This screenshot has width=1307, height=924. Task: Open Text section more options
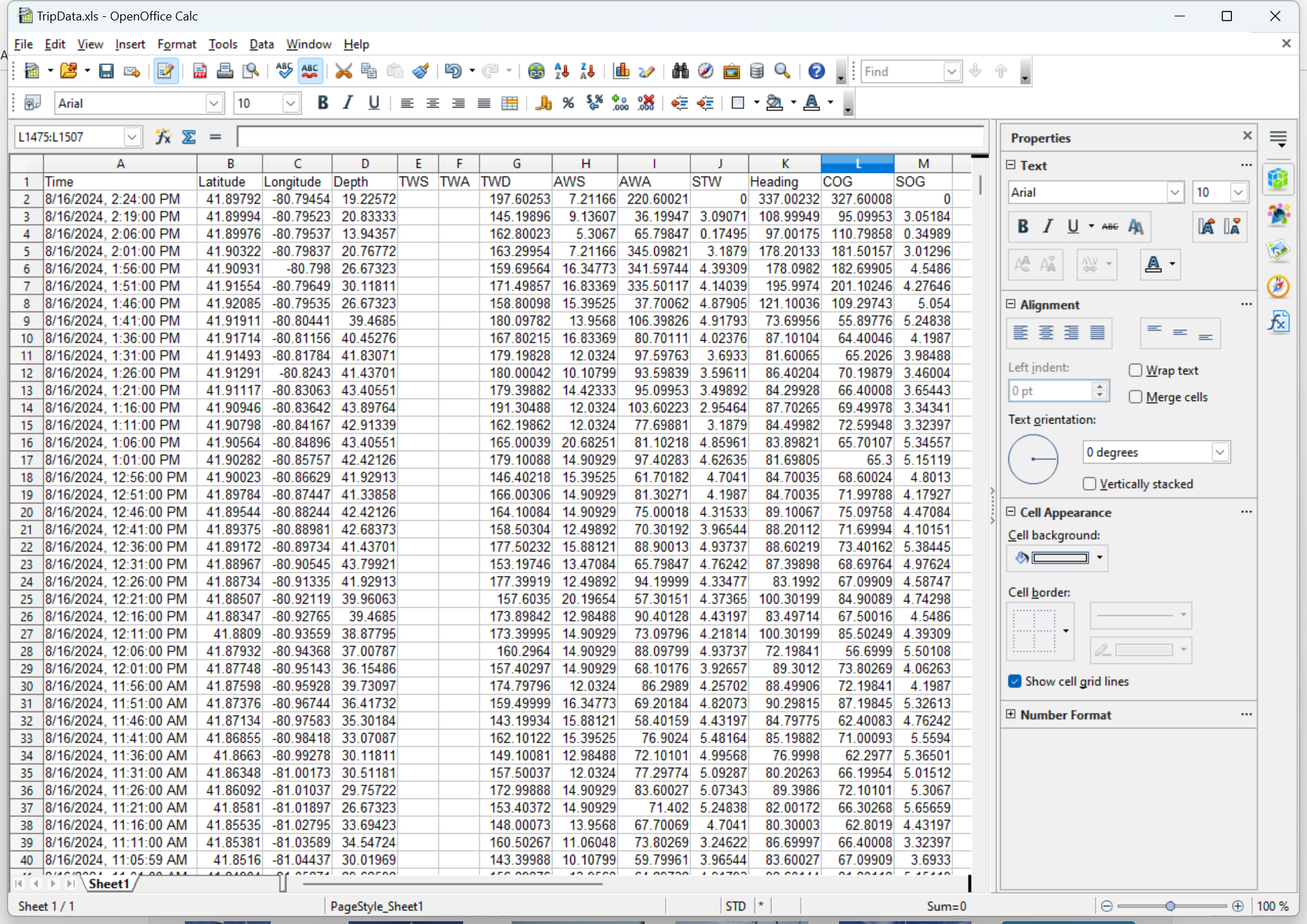pos(1246,165)
